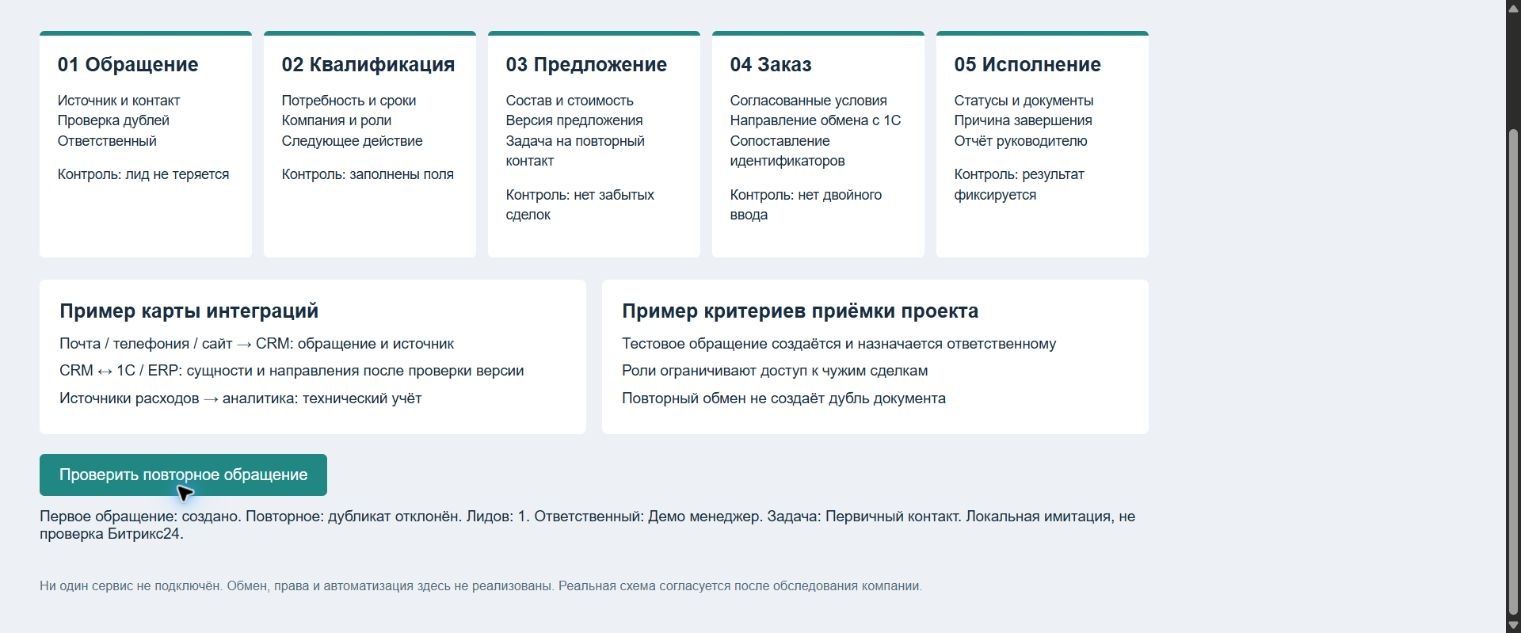
Task: Click "Контроль: лид не теряется" text
Action: 144,175
